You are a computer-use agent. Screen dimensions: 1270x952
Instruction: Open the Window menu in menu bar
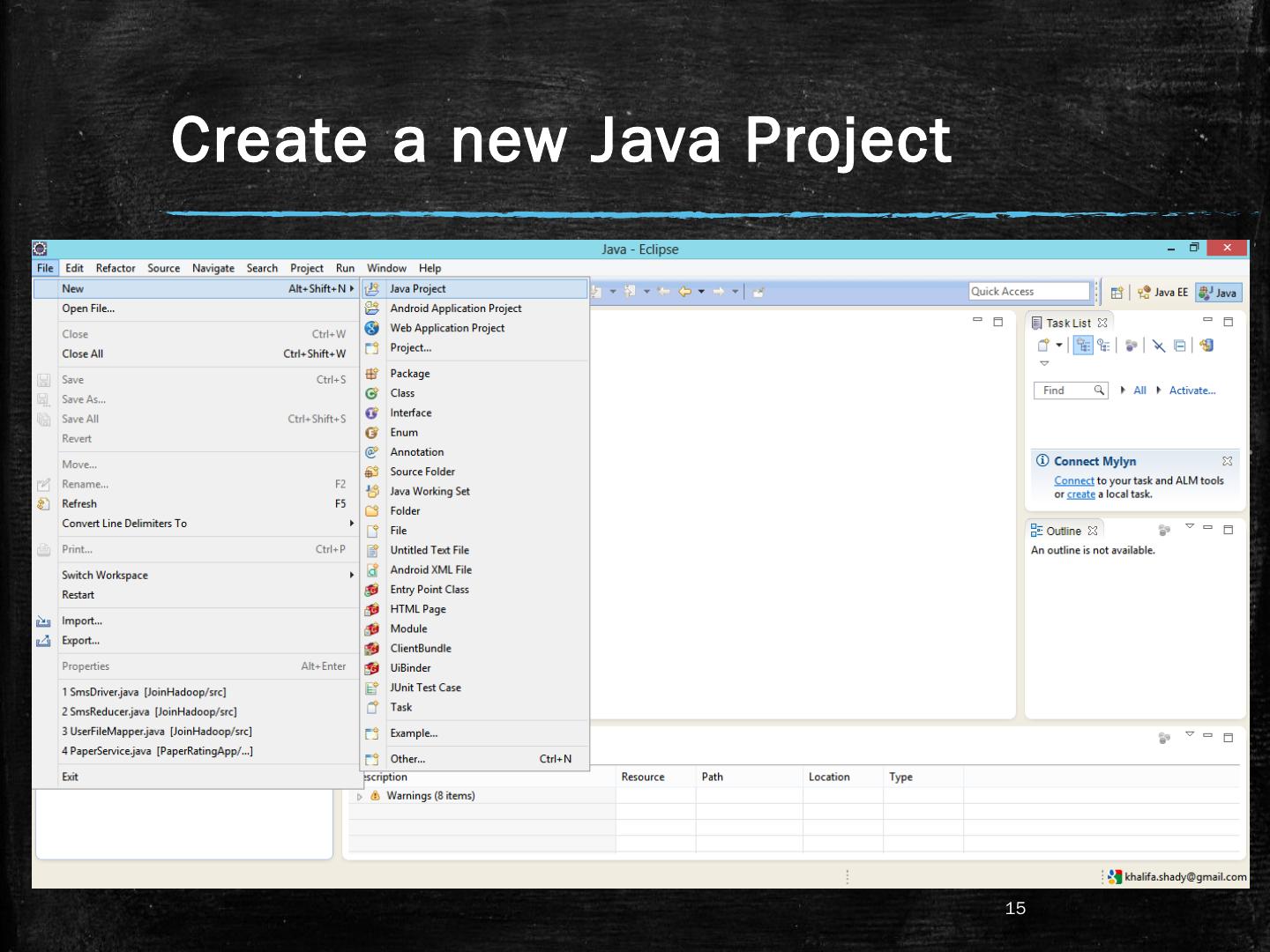coord(386,268)
